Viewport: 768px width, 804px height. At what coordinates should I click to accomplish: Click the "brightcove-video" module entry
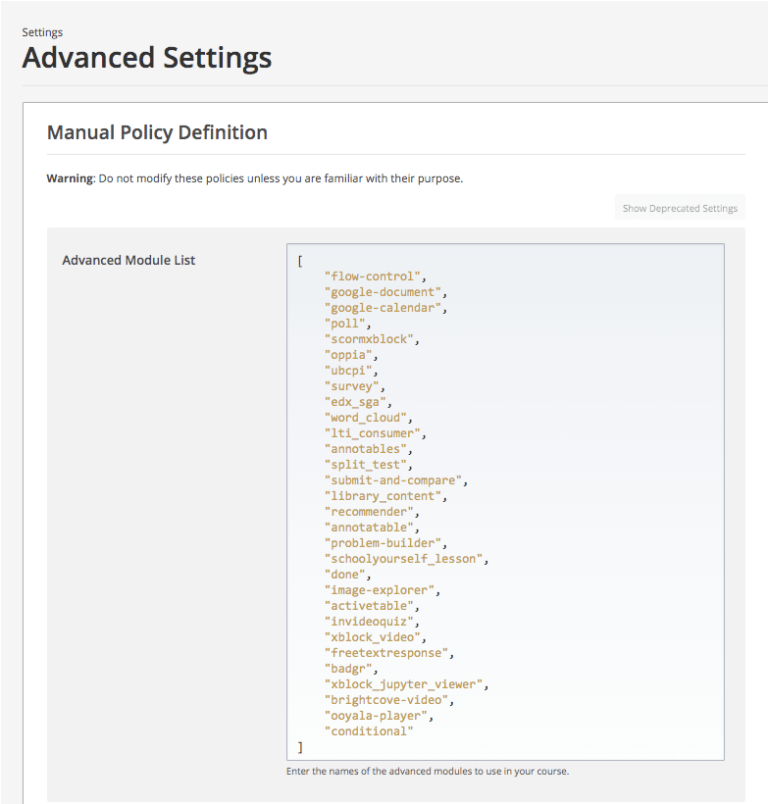pos(388,700)
